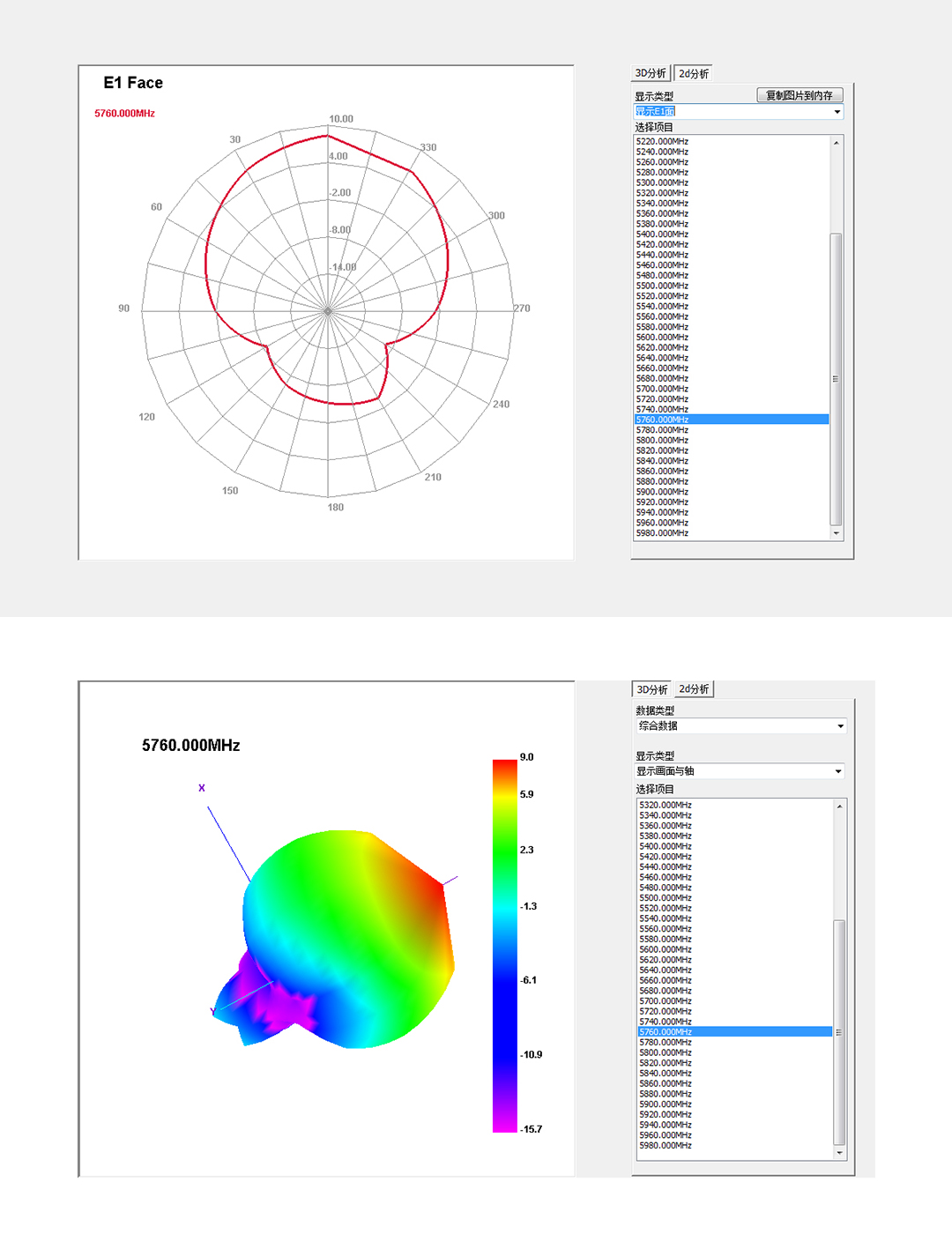Select 5220.000MHz in the upper frequency list
The height and width of the screenshot is (1234, 952).
tap(662, 141)
